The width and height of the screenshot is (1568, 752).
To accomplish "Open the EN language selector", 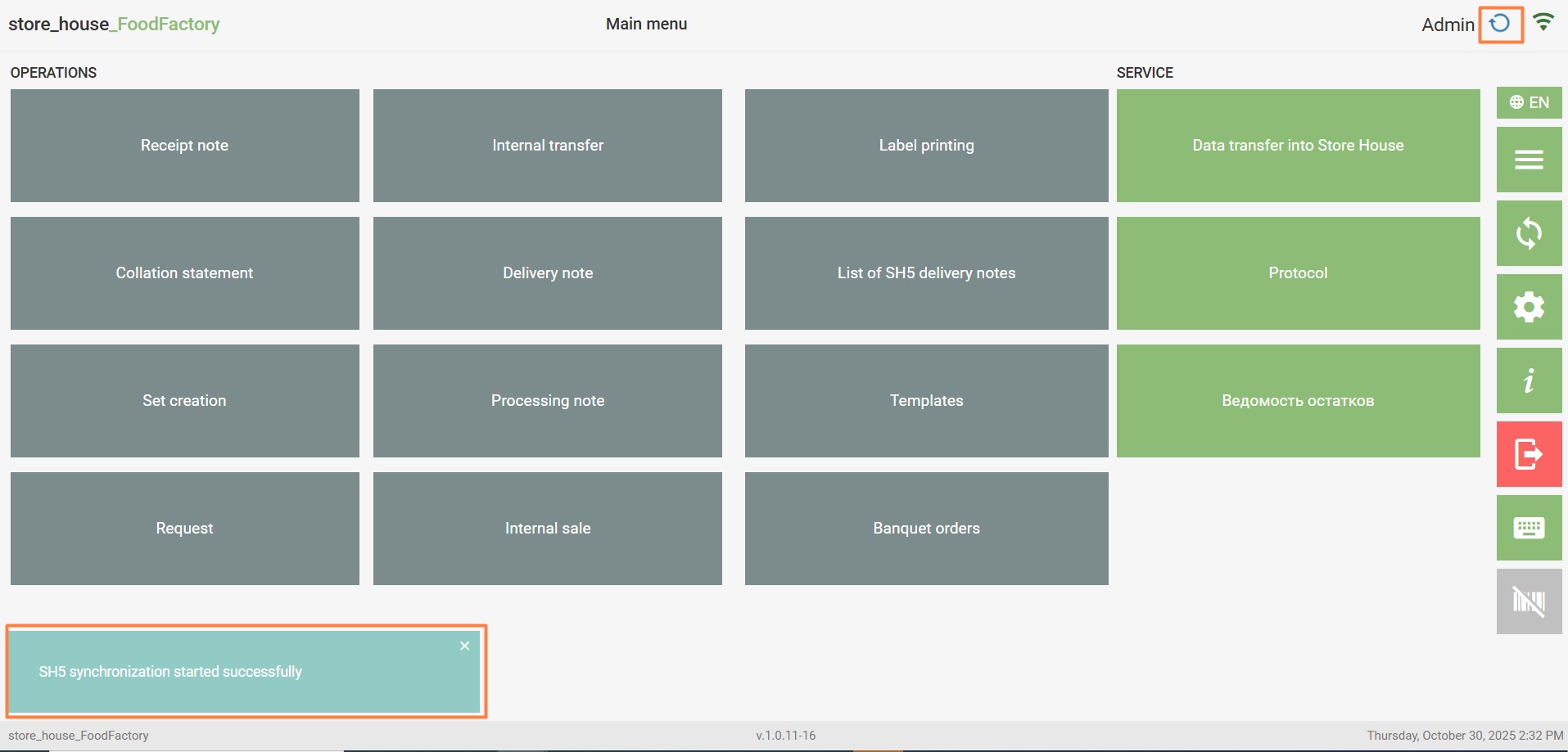I will (1529, 102).
